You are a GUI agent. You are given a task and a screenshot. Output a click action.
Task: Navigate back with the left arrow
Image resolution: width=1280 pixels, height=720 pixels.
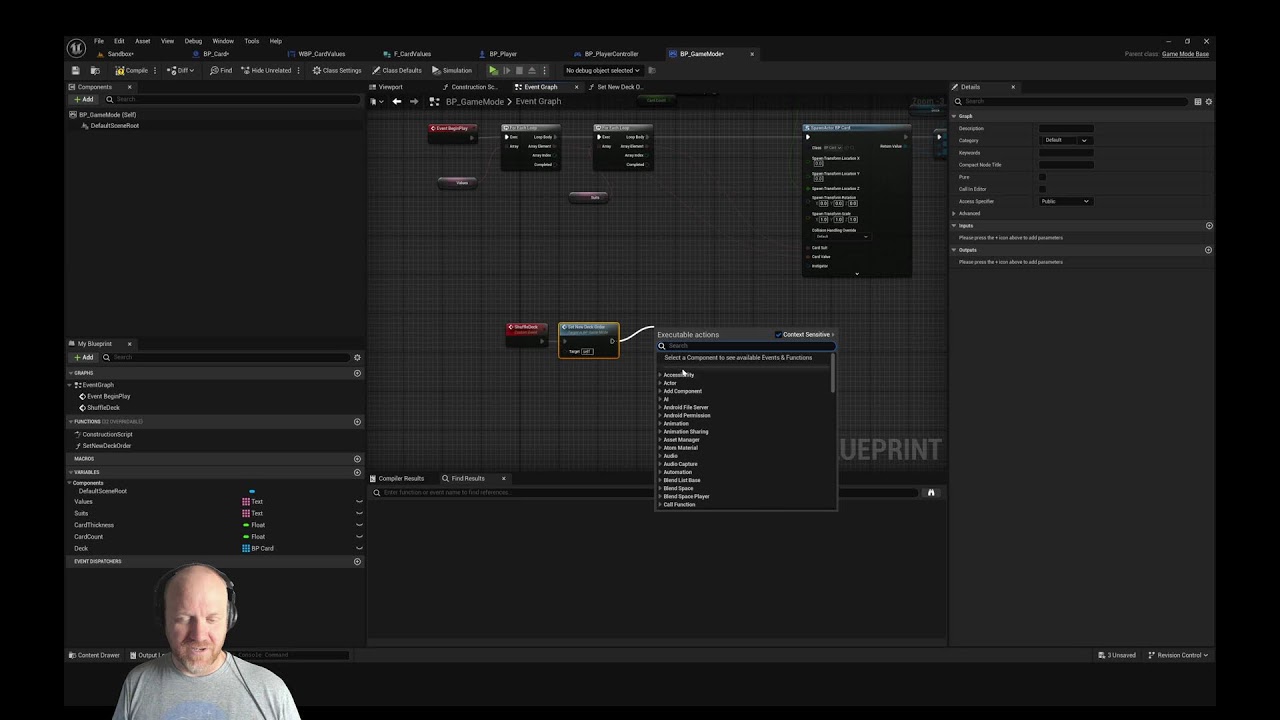(397, 101)
